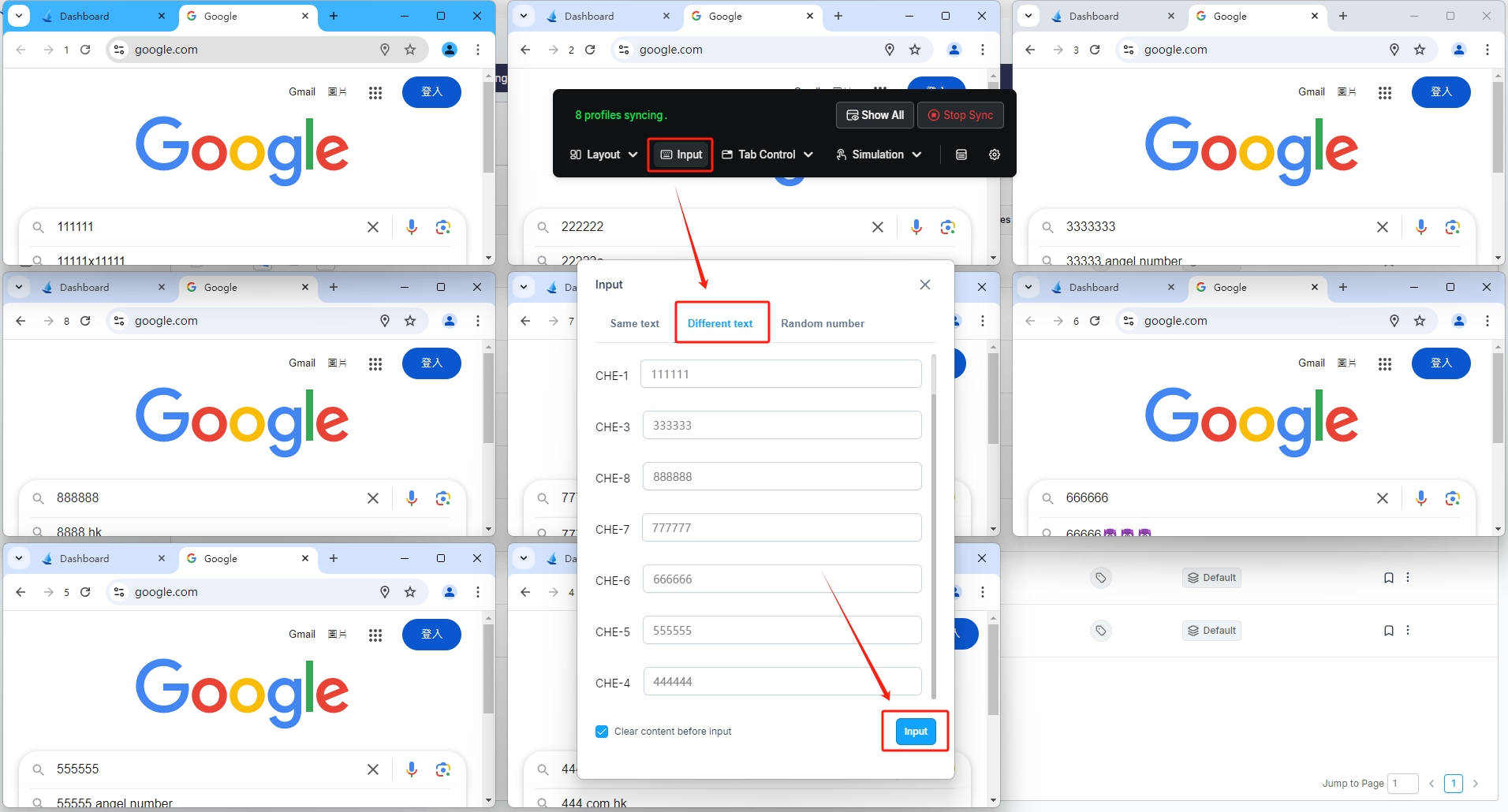Open tab search chevron in window 8
Image resolution: width=1508 pixels, height=812 pixels.
[19, 287]
